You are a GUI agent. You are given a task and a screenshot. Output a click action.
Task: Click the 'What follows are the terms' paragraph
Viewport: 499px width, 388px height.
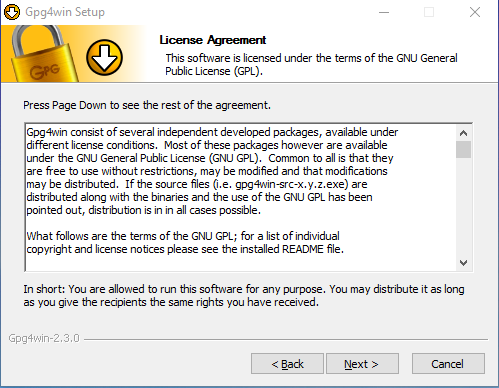(185, 243)
